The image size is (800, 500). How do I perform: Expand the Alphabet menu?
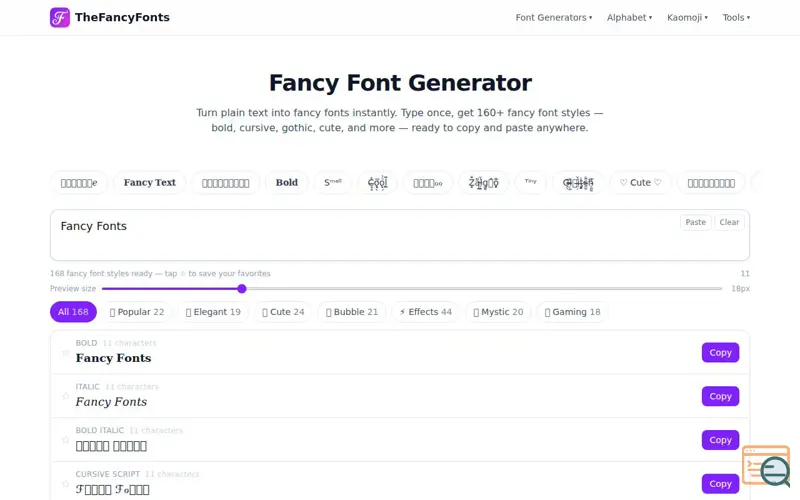629,17
